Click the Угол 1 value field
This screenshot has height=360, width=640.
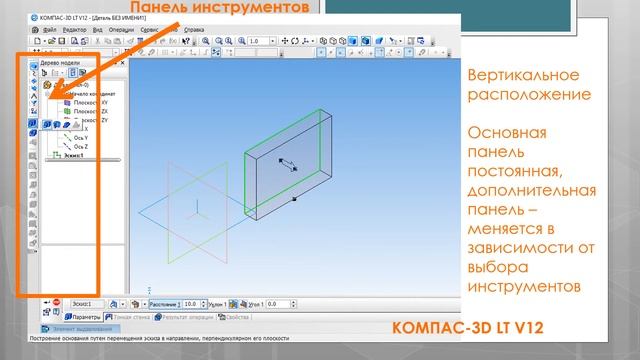(278, 304)
